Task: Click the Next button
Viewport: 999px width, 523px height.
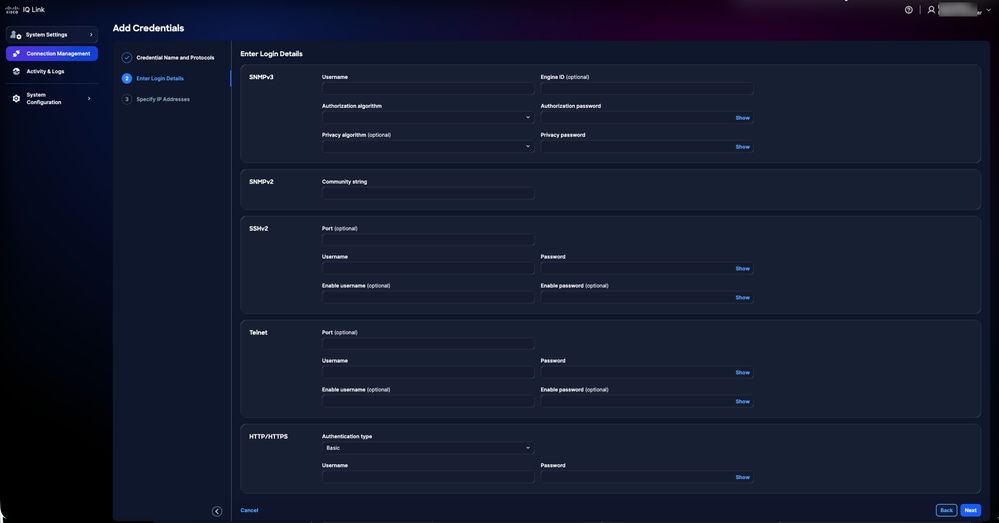Action: click(970, 510)
